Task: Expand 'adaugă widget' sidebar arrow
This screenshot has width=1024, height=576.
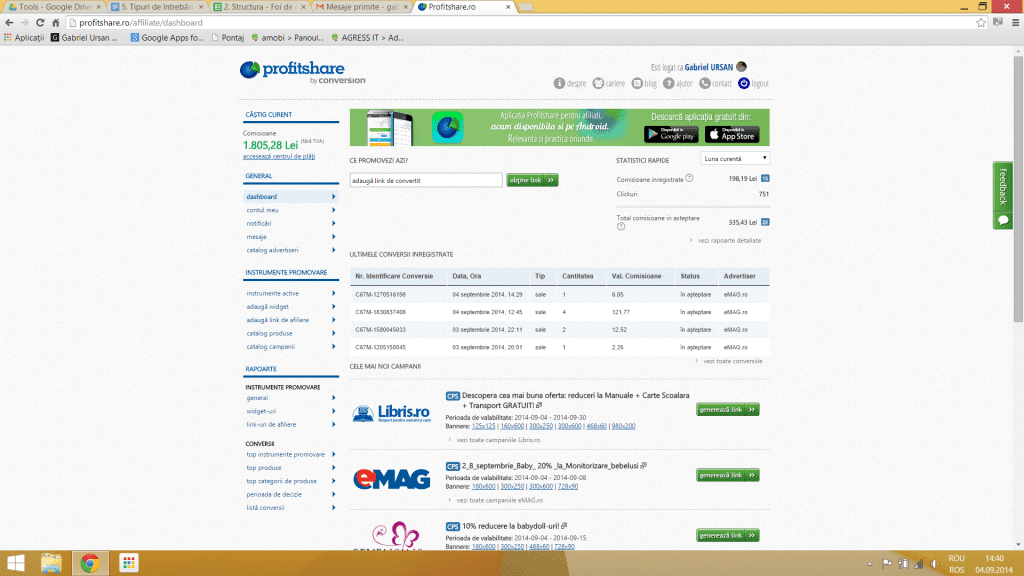Action: (x=334, y=306)
